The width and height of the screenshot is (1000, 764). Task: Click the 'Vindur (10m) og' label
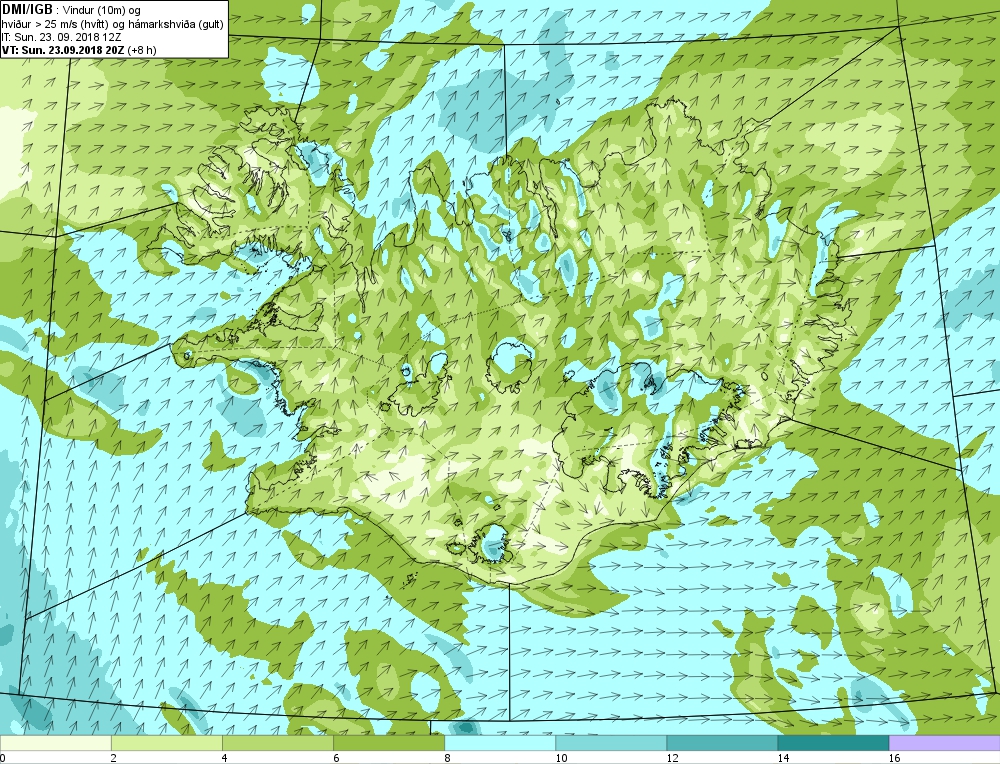point(101,10)
